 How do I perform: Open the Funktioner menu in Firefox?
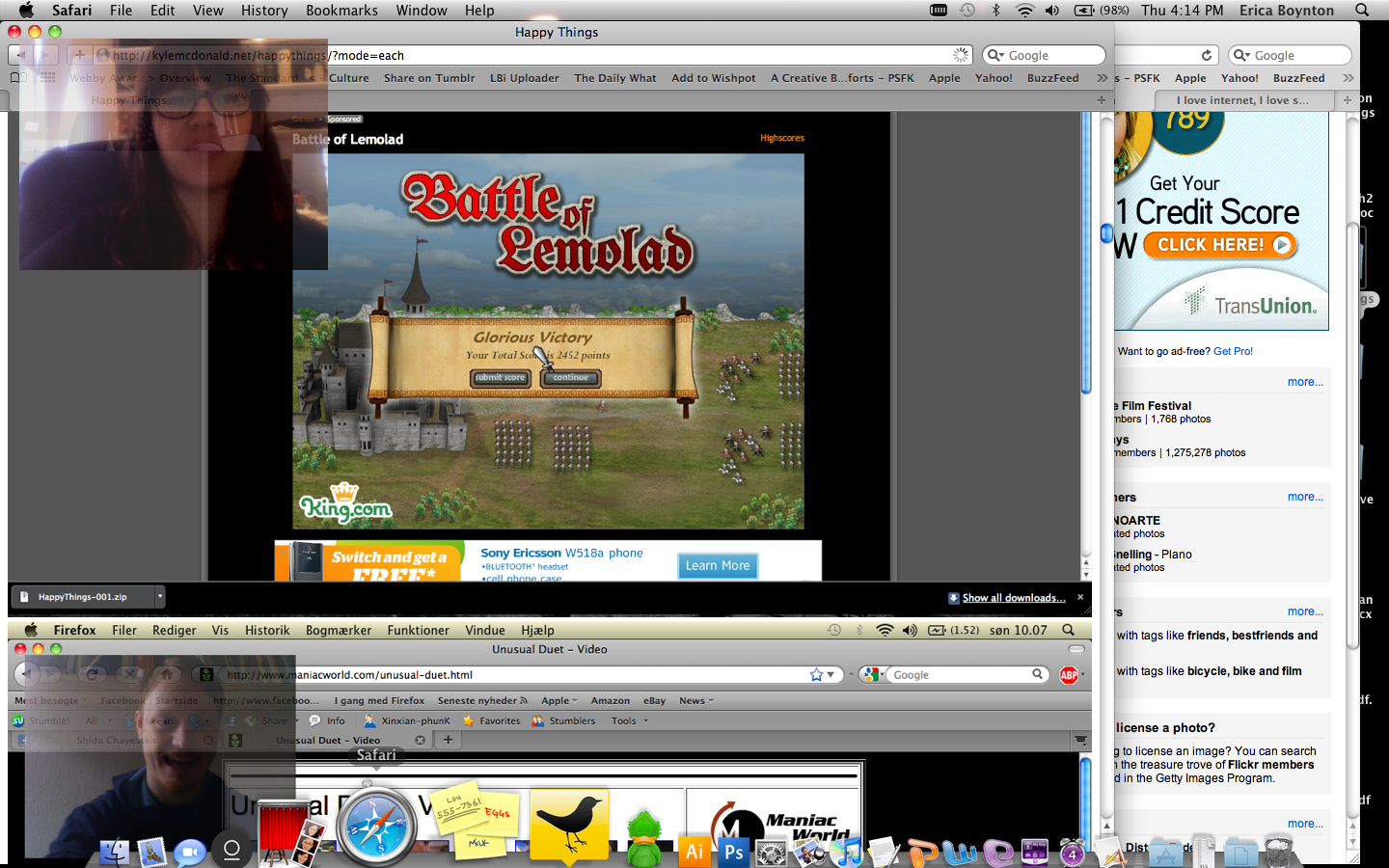pos(418,630)
